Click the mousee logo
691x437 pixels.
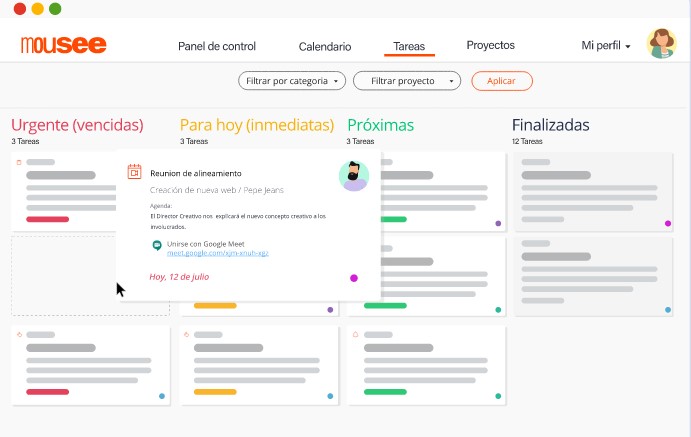coord(63,44)
